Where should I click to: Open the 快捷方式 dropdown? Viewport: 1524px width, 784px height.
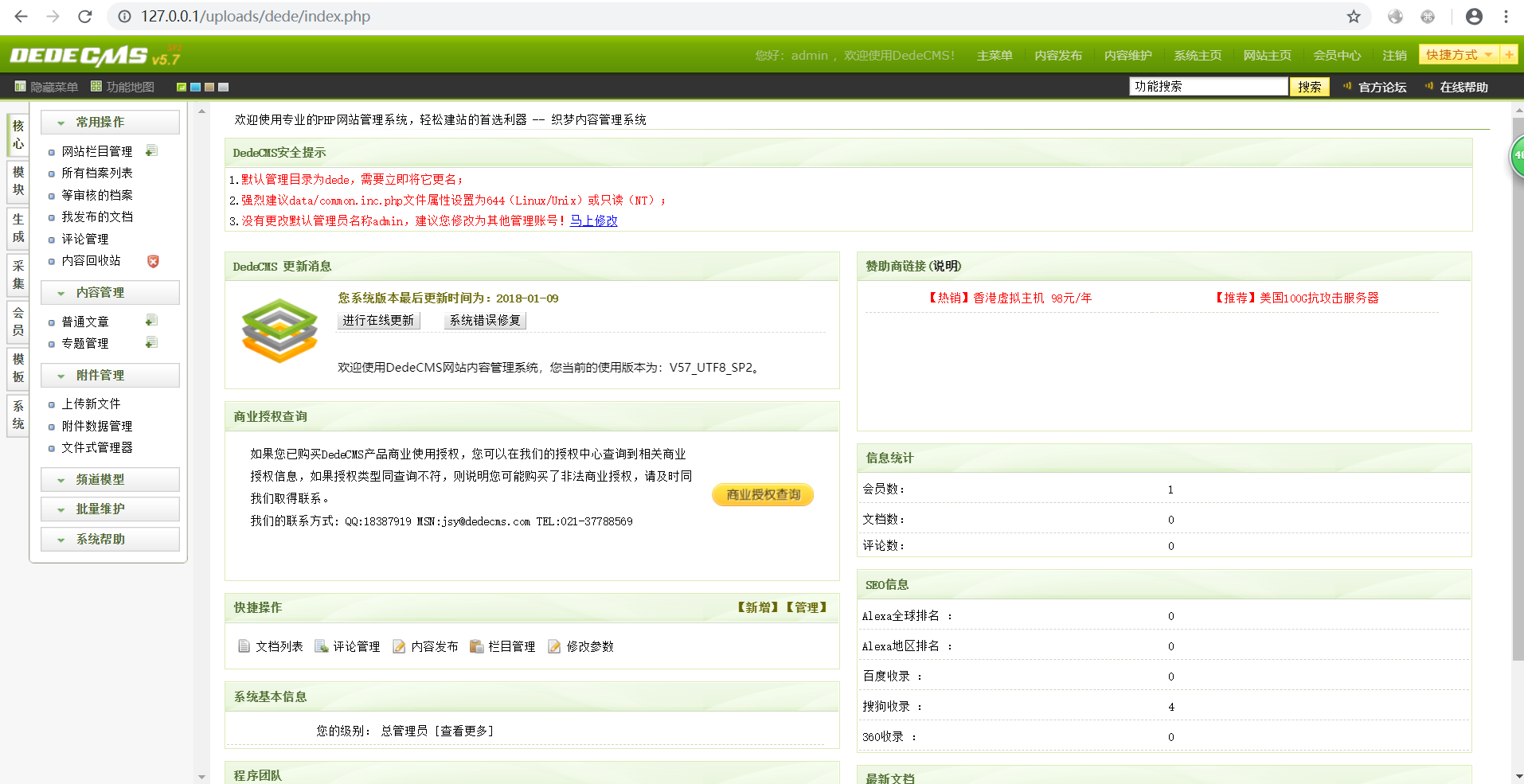coord(1459,54)
